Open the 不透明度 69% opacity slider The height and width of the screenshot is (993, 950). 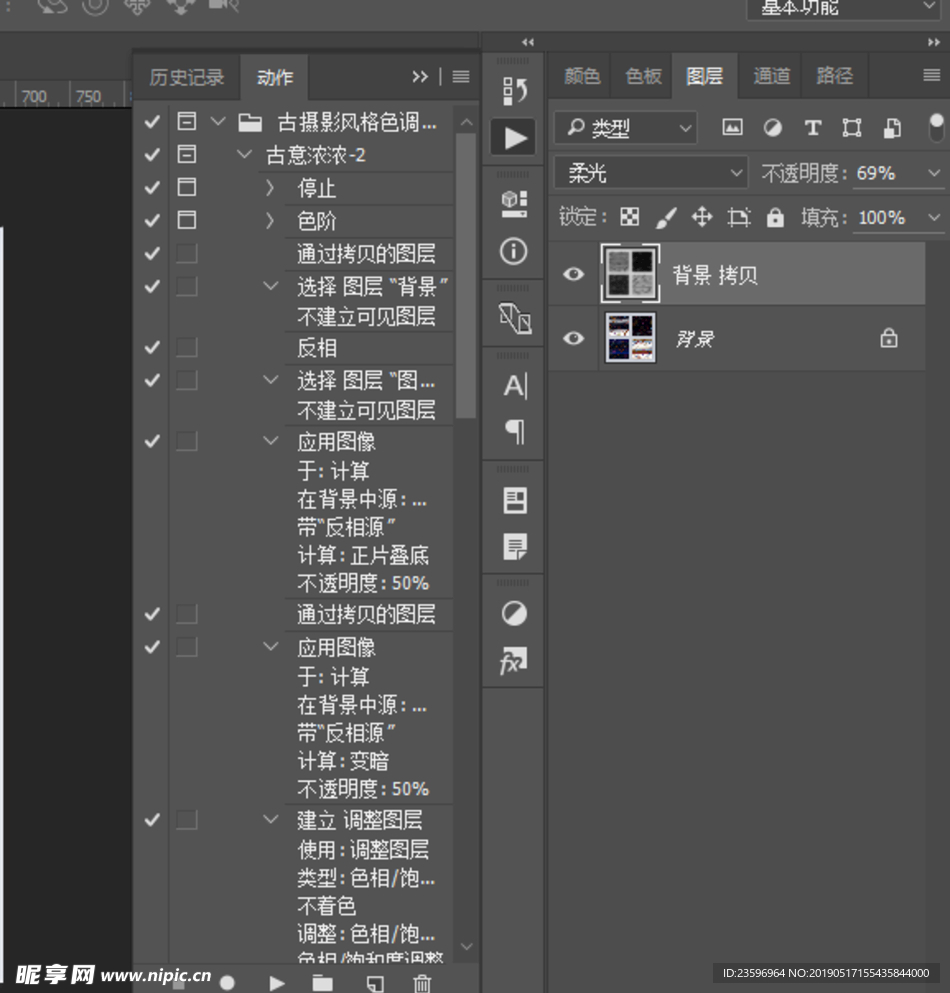(934, 172)
